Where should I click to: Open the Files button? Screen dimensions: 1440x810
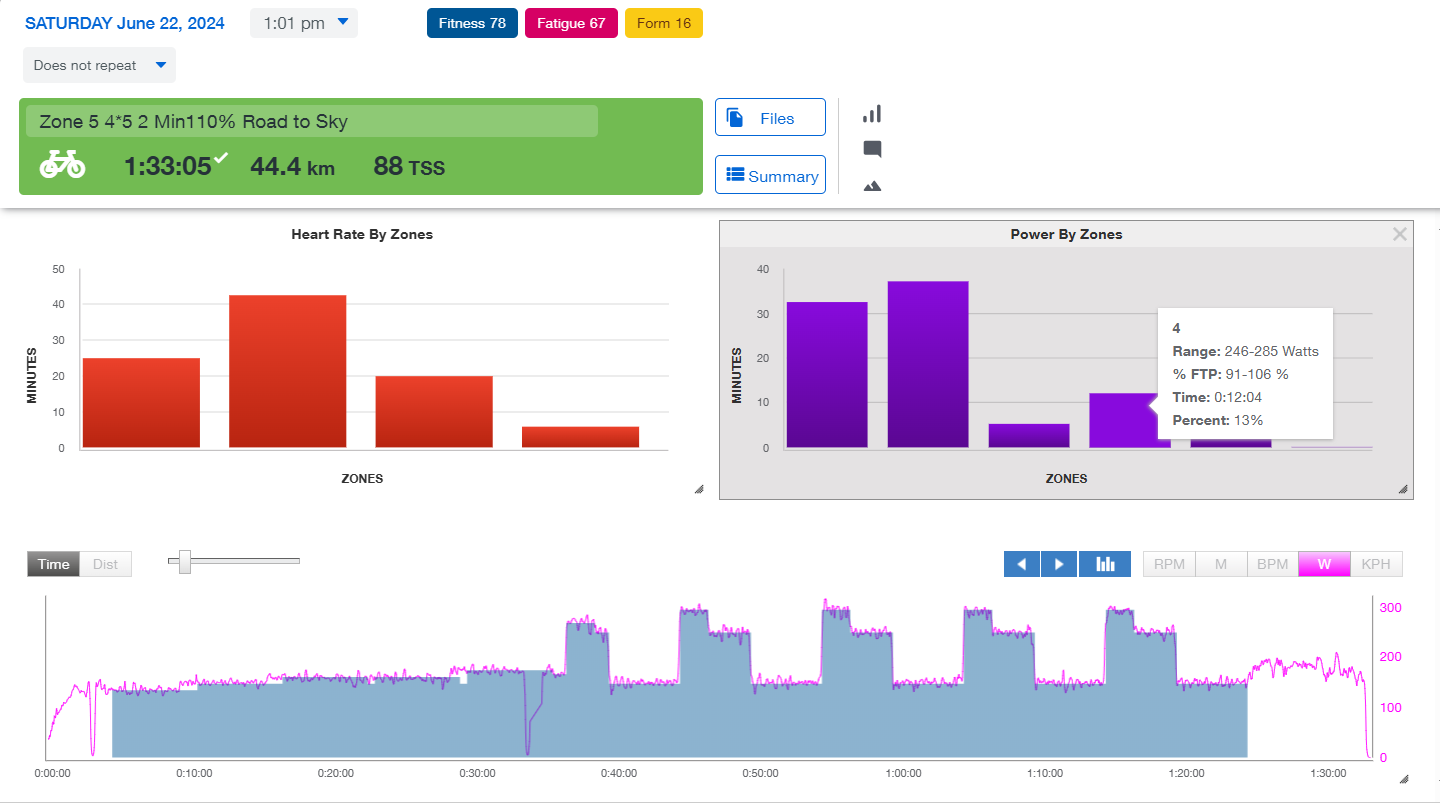pyautogui.click(x=770, y=118)
